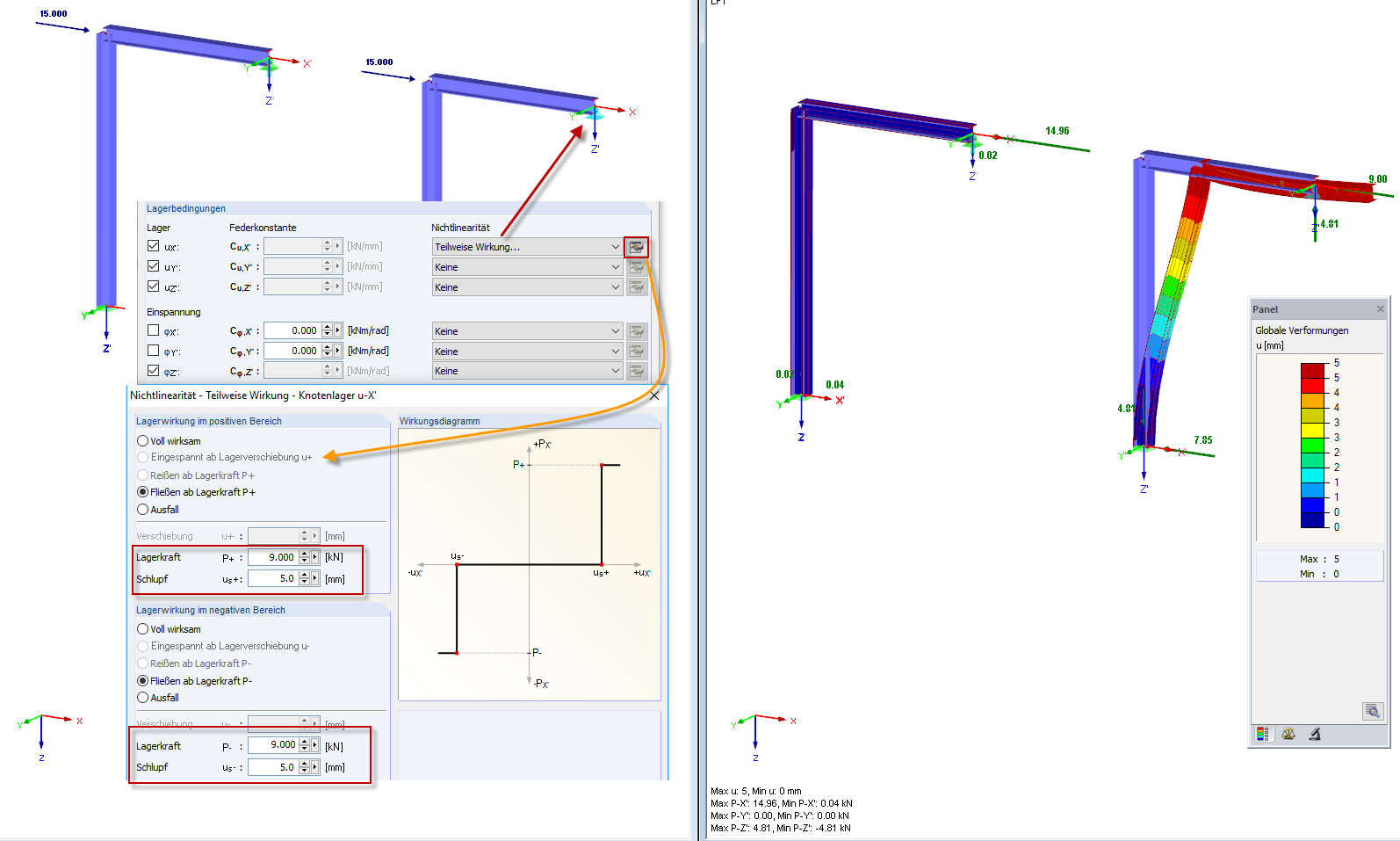Toggle the φZ' restraint checkbox
This screenshot has width=1400, height=841.
click(154, 371)
